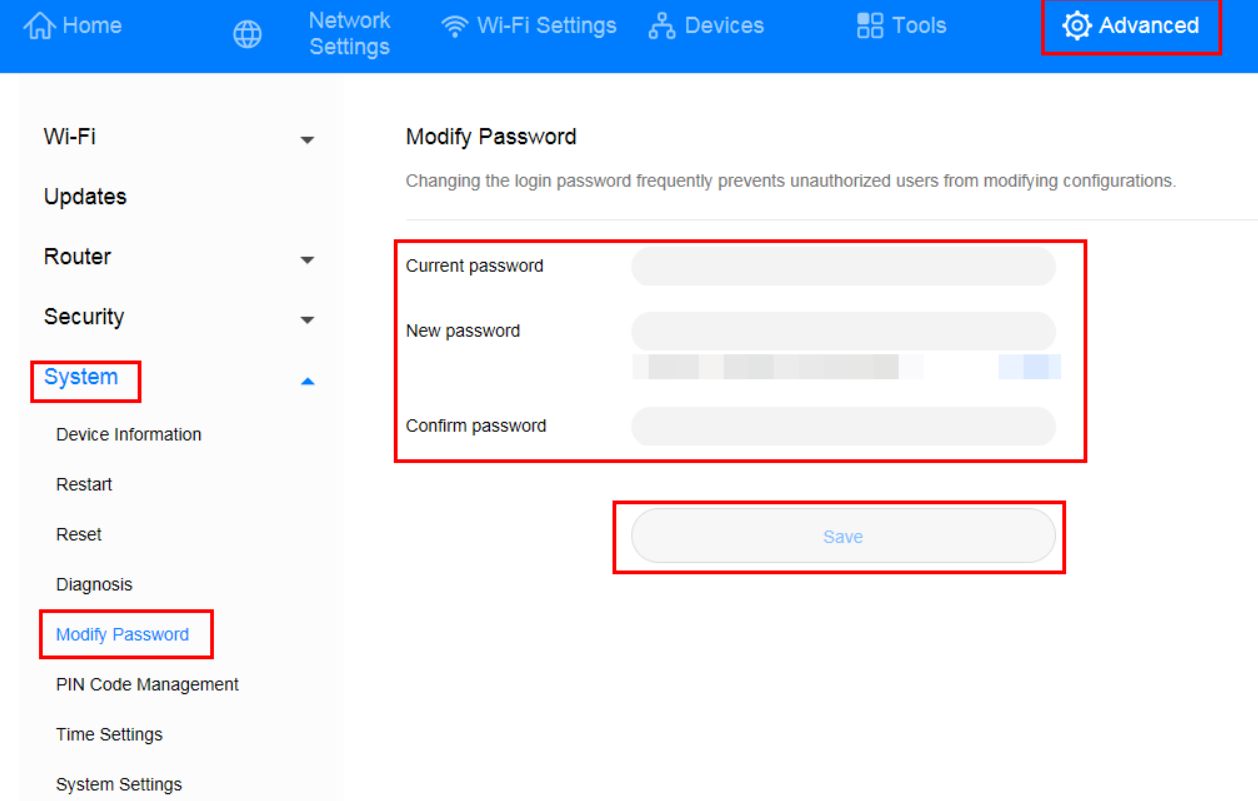Screen dimensions: 1258x801
Task: Expand the Security section
Action: pyautogui.click(x=306, y=320)
